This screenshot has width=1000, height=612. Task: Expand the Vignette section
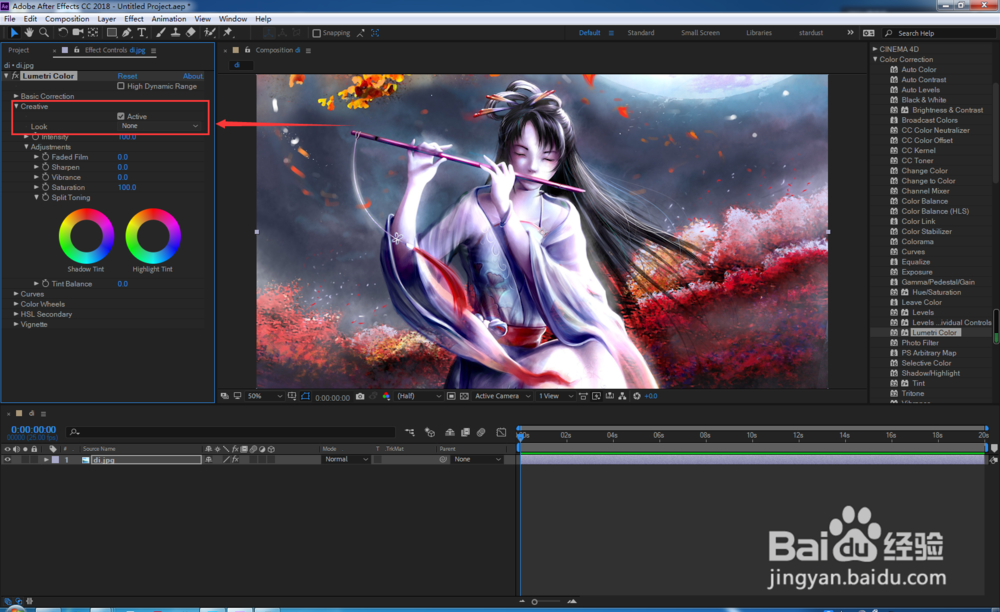[16, 324]
